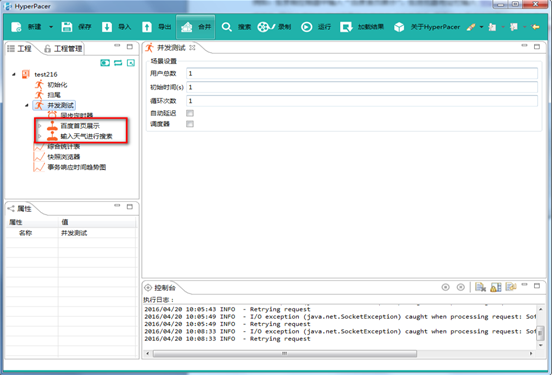This screenshot has width=552, height=375.
Task: Open the 事务响应时间趋势图 chart node
Action: pos(77,167)
